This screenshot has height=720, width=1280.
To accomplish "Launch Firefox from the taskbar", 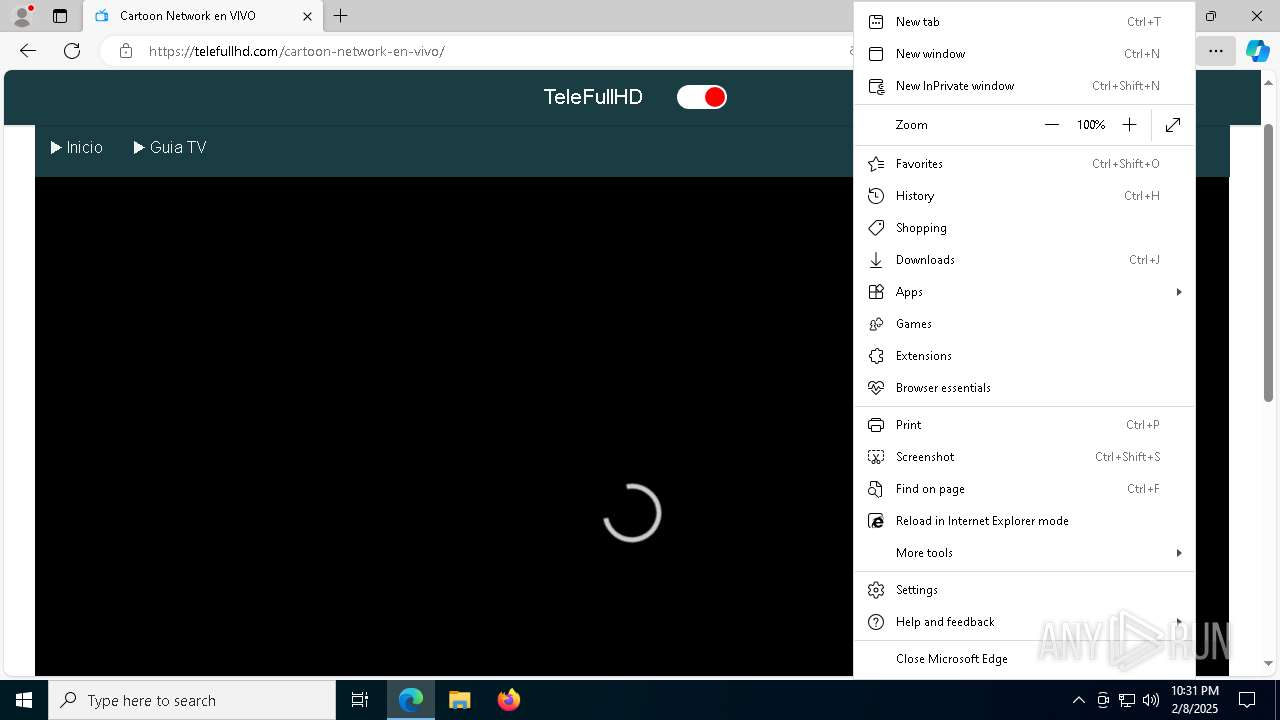I will (x=509, y=700).
